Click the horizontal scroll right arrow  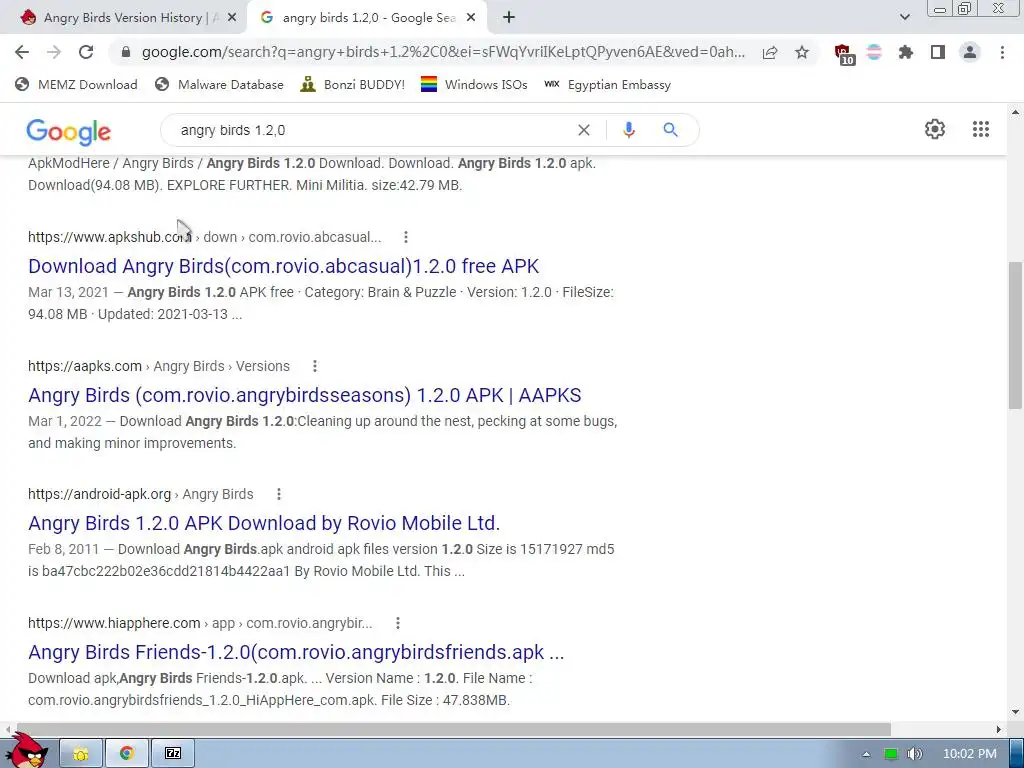(999, 729)
